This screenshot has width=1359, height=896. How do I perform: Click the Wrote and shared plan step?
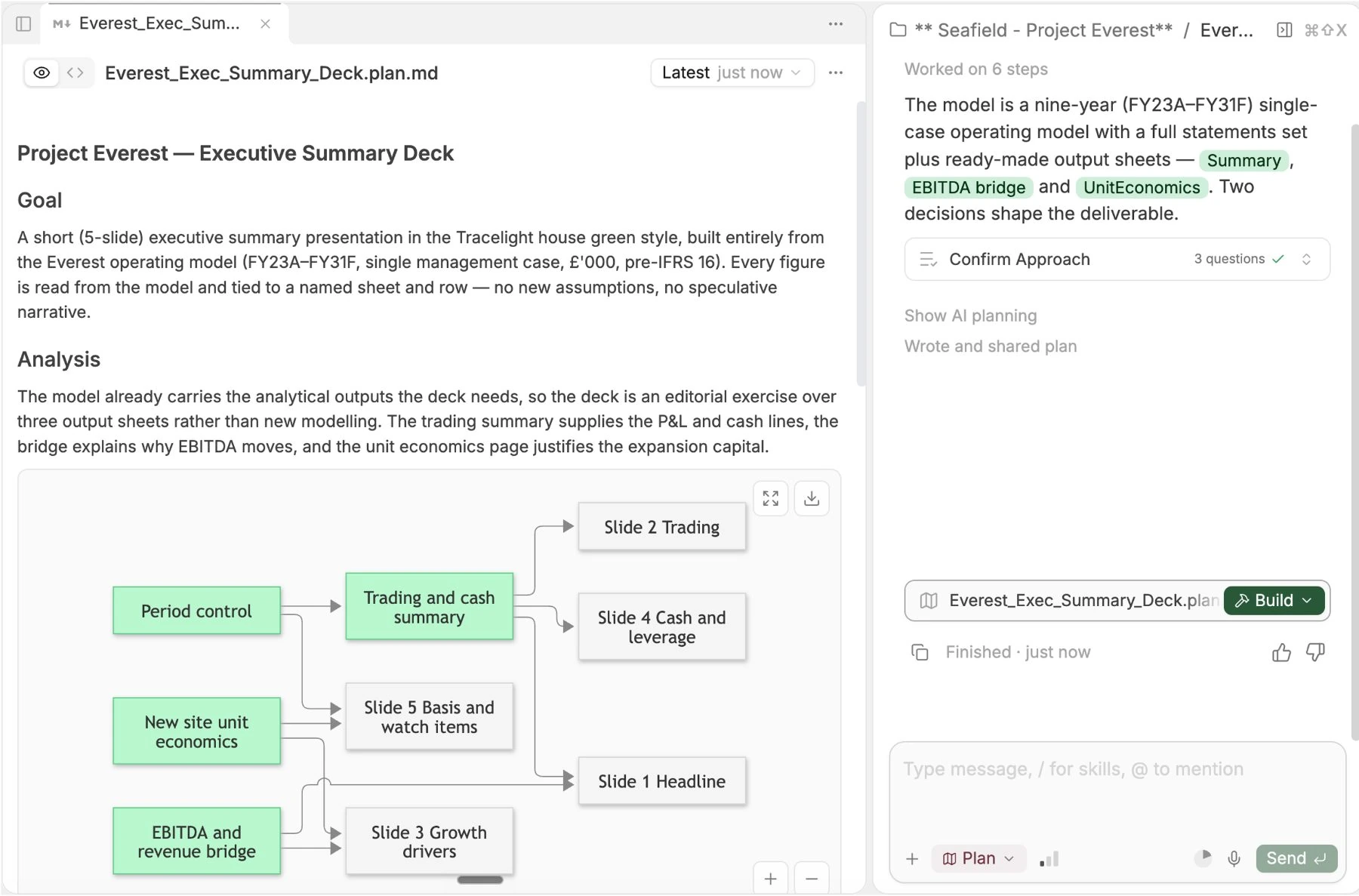[991, 346]
